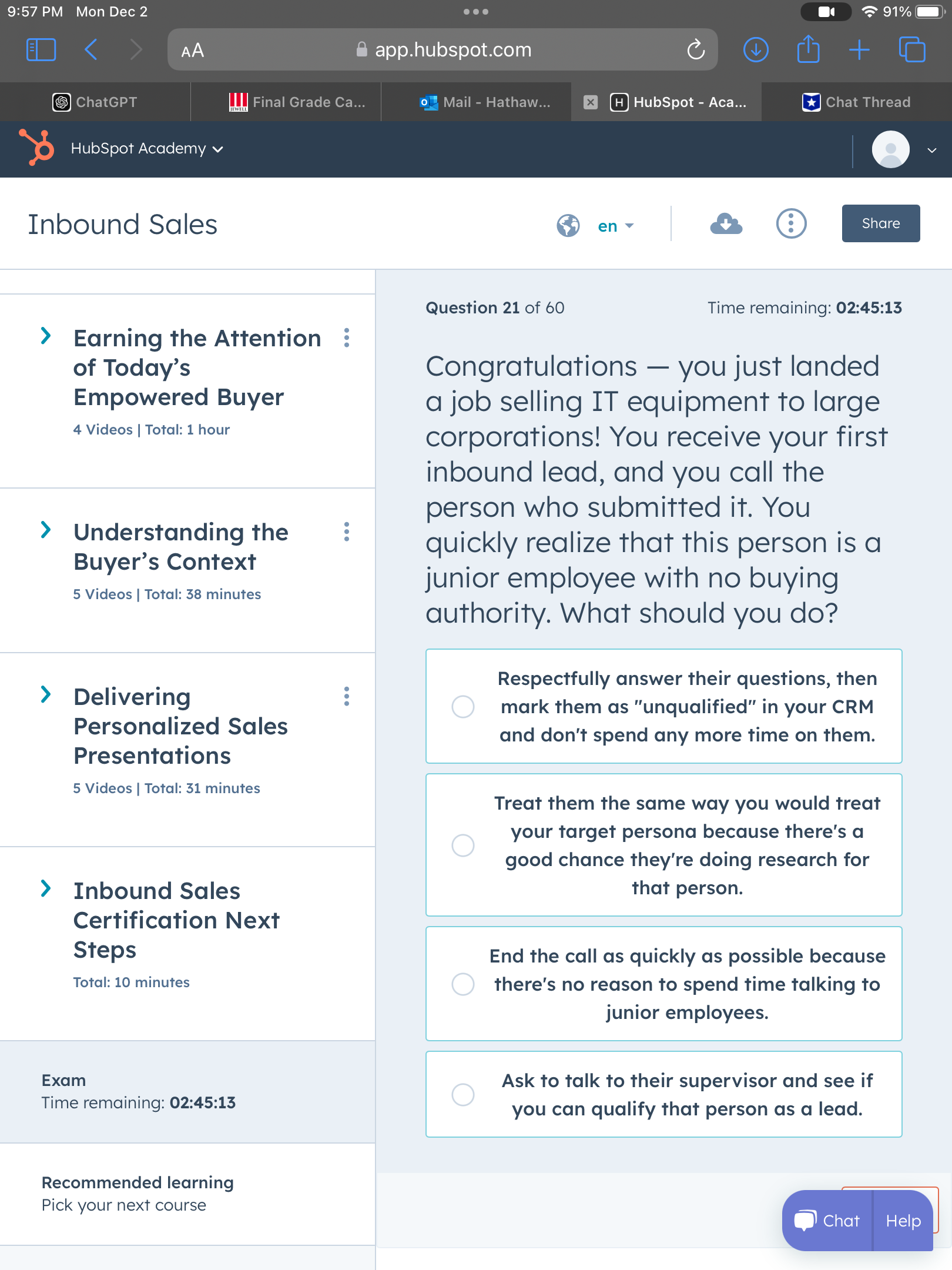Tap the Safari share icon
This screenshot has height=1270, width=952.
point(808,50)
